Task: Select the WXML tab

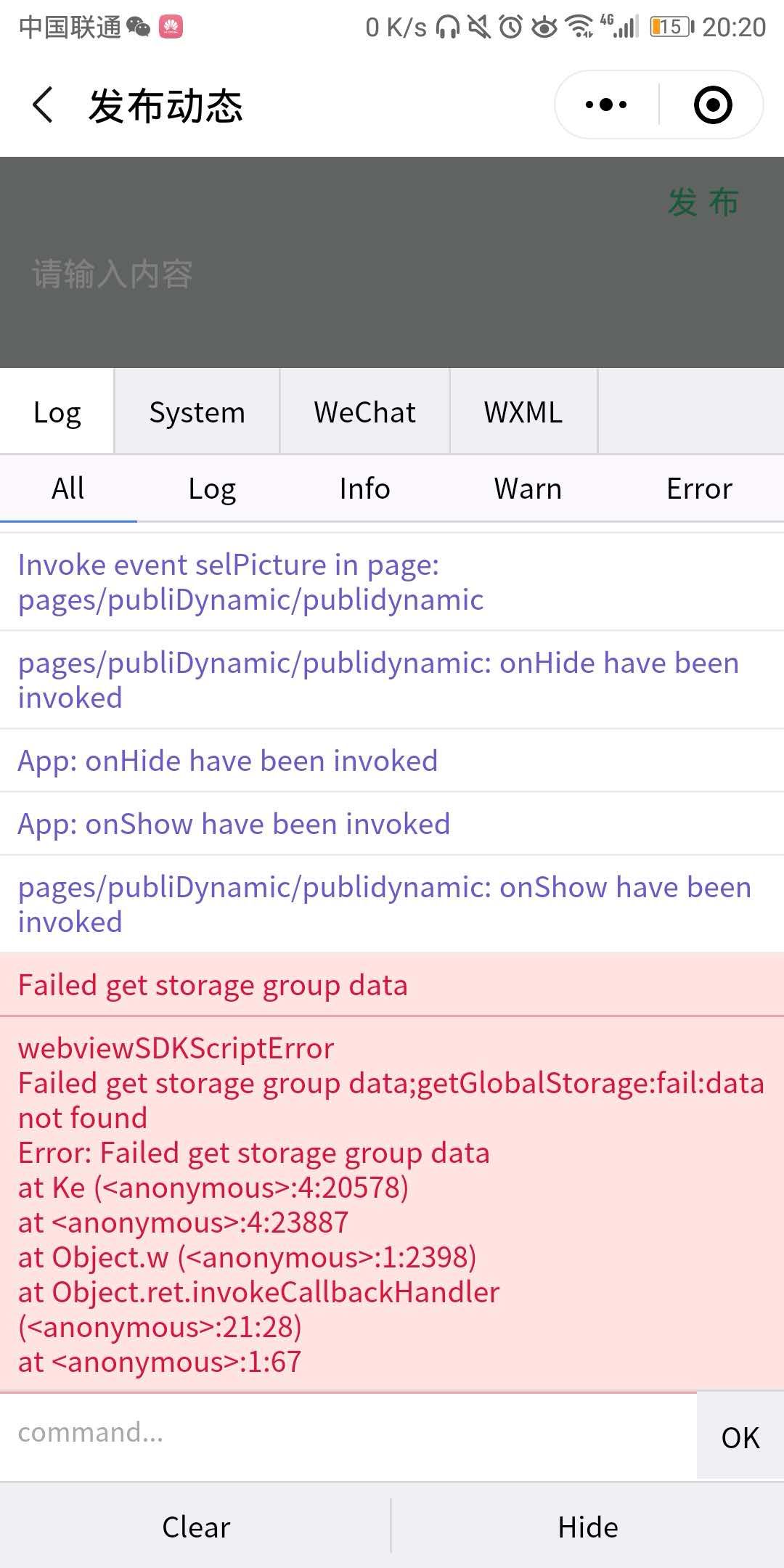Action: click(523, 412)
